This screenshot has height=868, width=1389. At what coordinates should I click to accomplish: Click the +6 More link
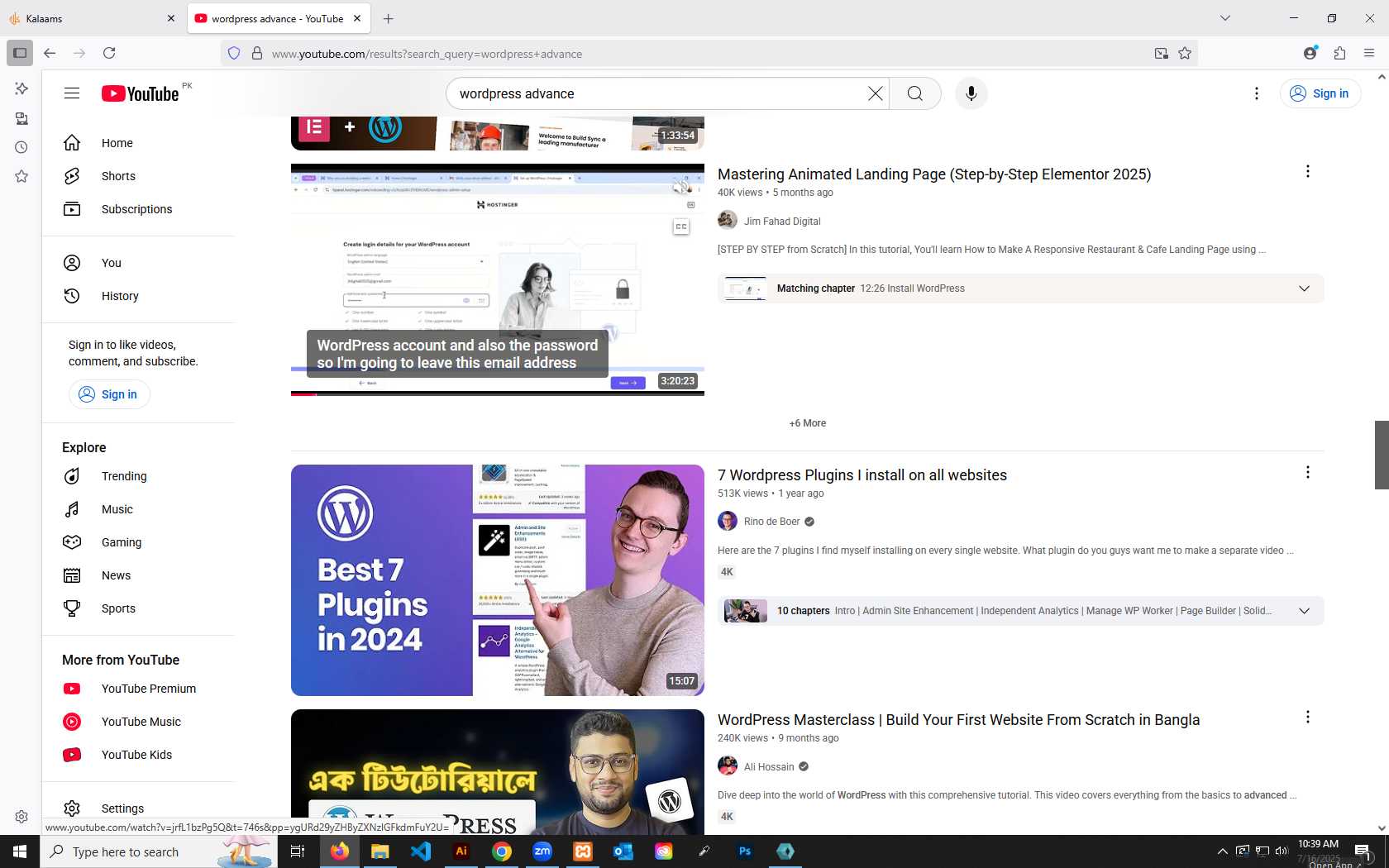pos(808,423)
